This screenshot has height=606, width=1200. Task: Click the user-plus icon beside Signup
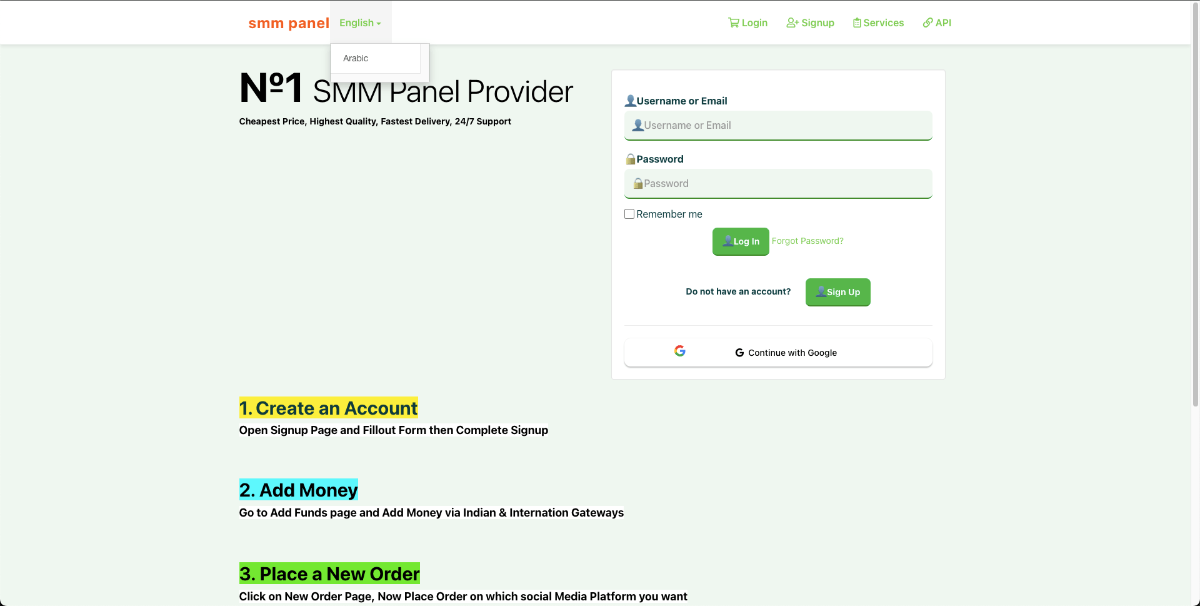tap(792, 22)
